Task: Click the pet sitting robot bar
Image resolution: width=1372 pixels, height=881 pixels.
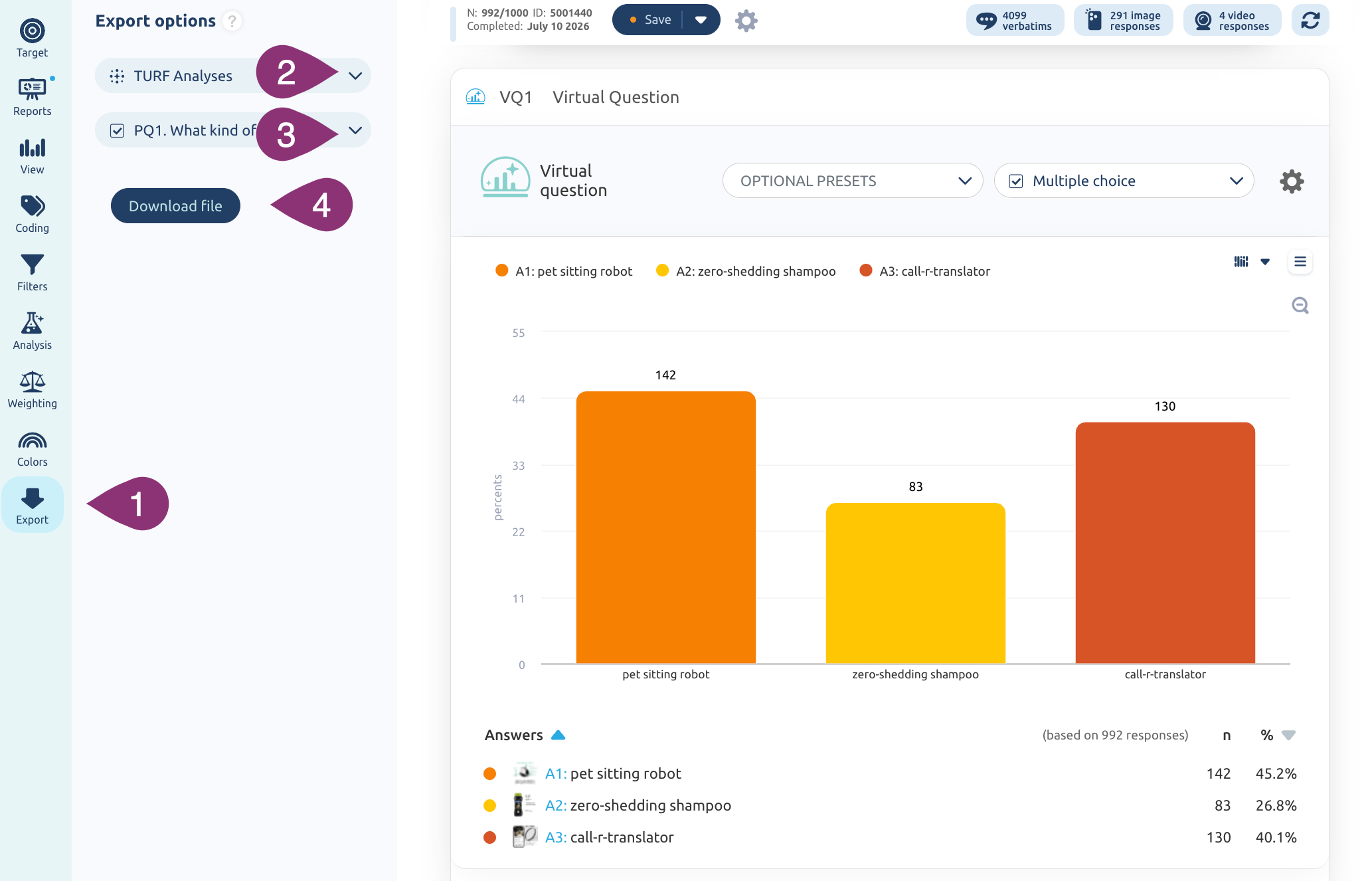Action: pyautogui.click(x=665, y=528)
